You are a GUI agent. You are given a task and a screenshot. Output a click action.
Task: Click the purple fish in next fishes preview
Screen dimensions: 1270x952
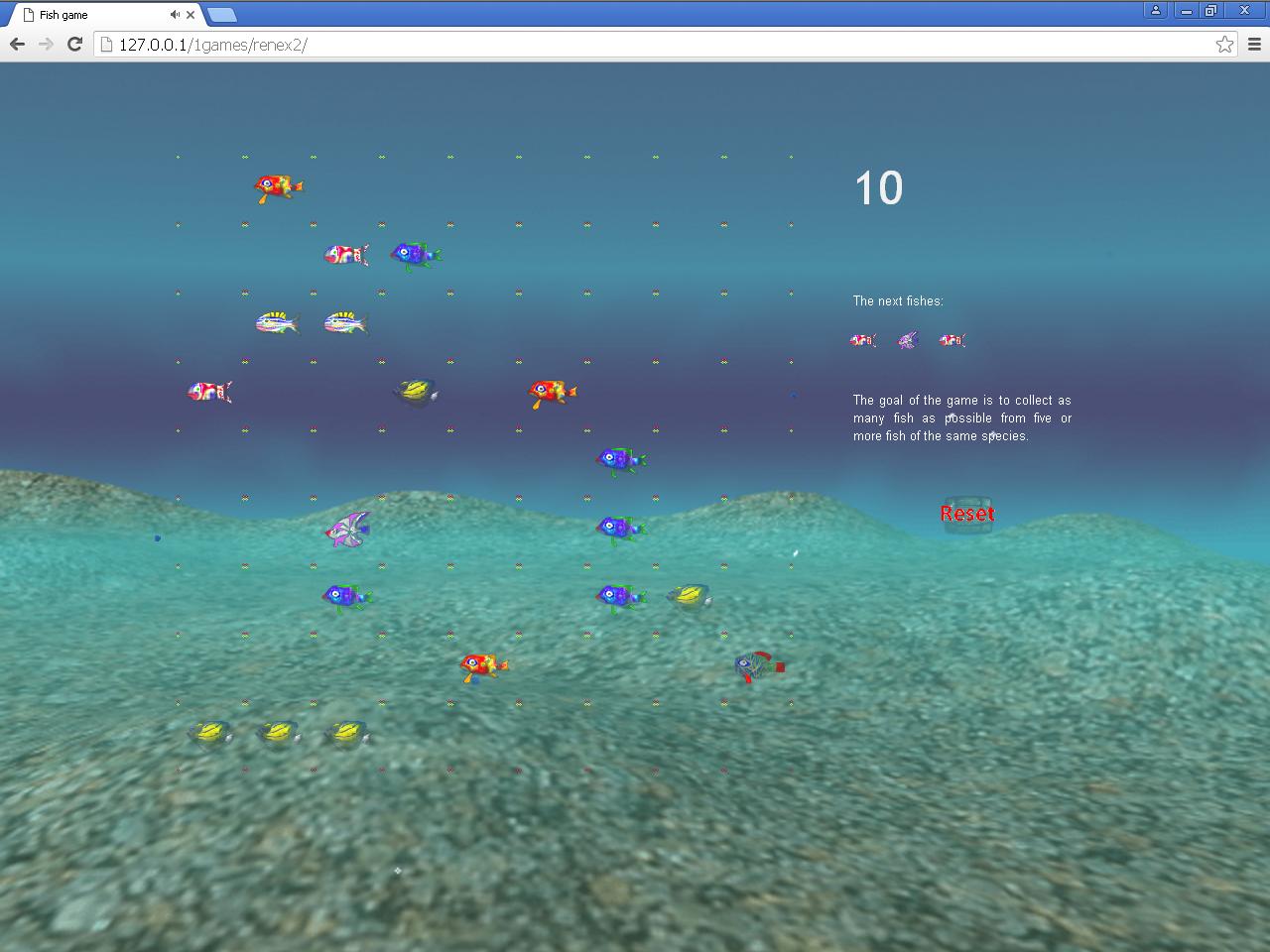click(908, 340)
